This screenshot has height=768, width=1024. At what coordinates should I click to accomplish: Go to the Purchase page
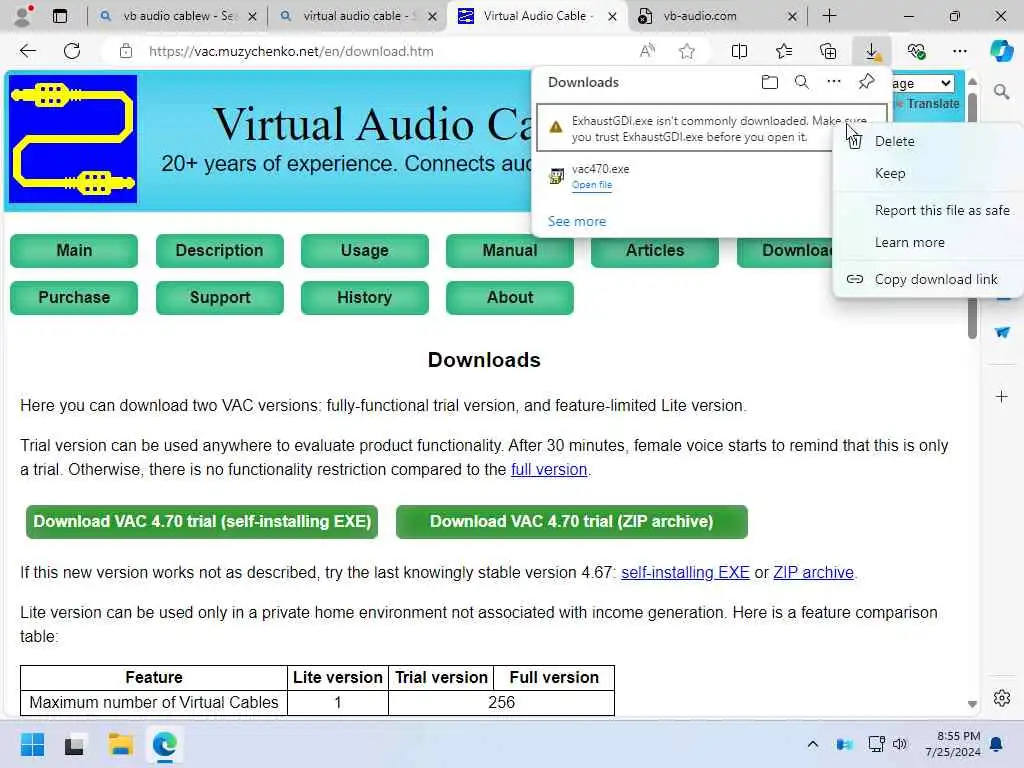[x=74, y=297]
